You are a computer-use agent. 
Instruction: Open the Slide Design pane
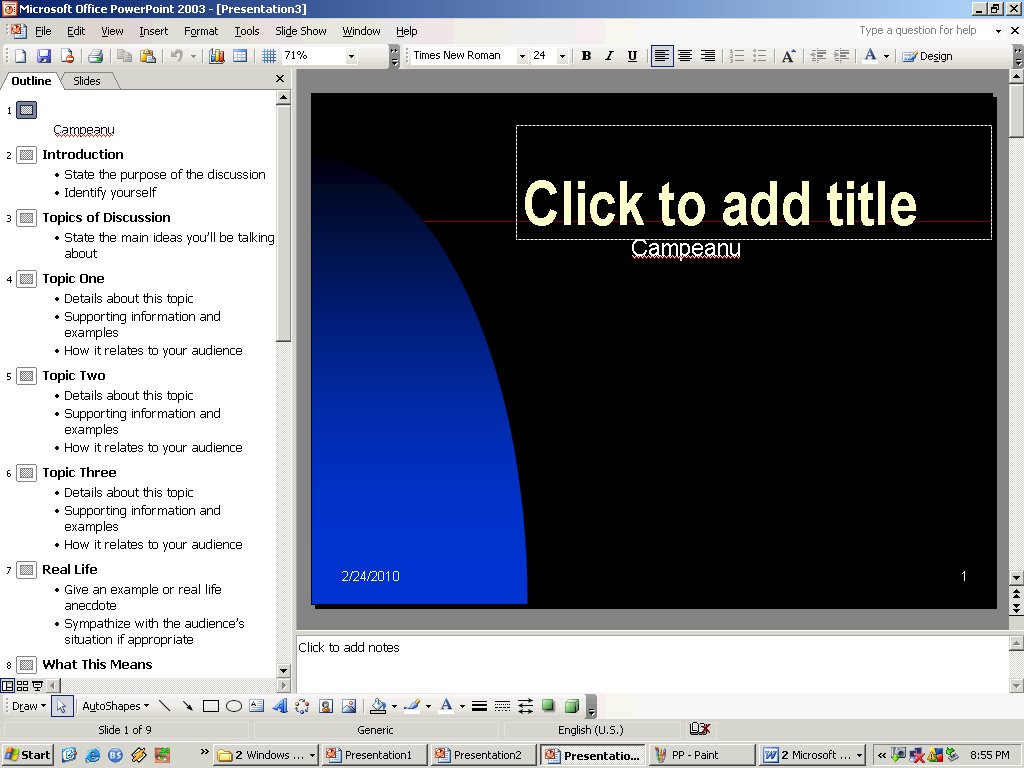point(927,56)
